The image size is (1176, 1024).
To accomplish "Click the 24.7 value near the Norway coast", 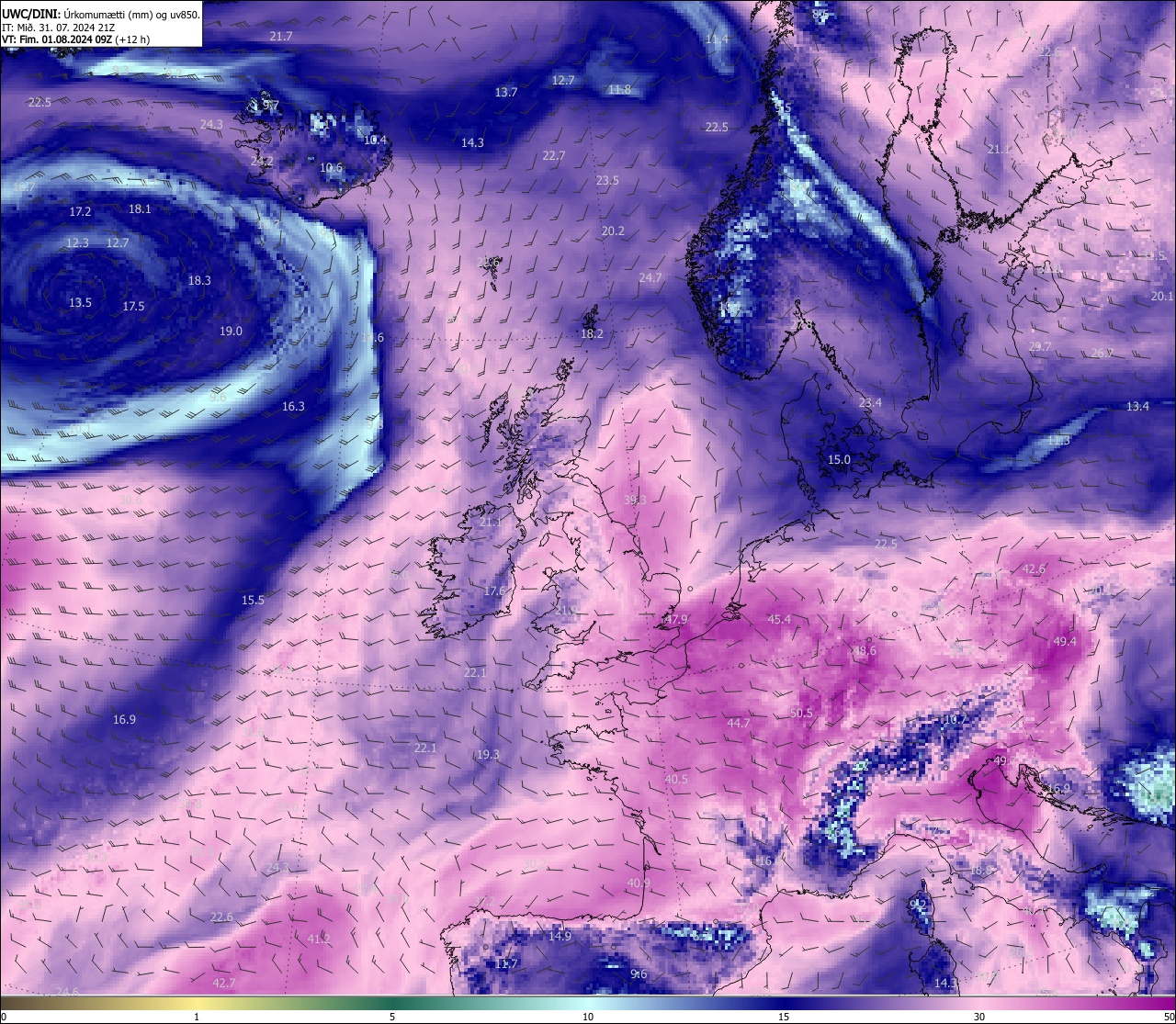I will 650,277.
